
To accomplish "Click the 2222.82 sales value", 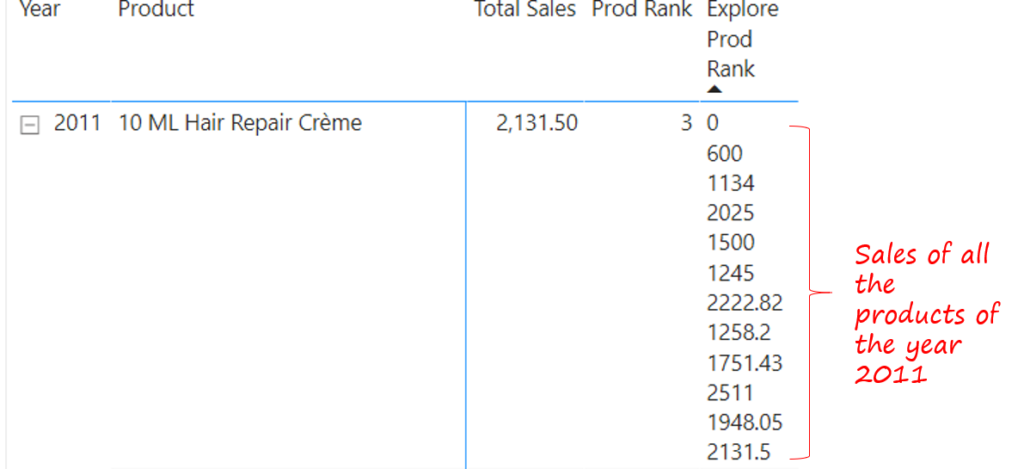I will tap(744, 303).
